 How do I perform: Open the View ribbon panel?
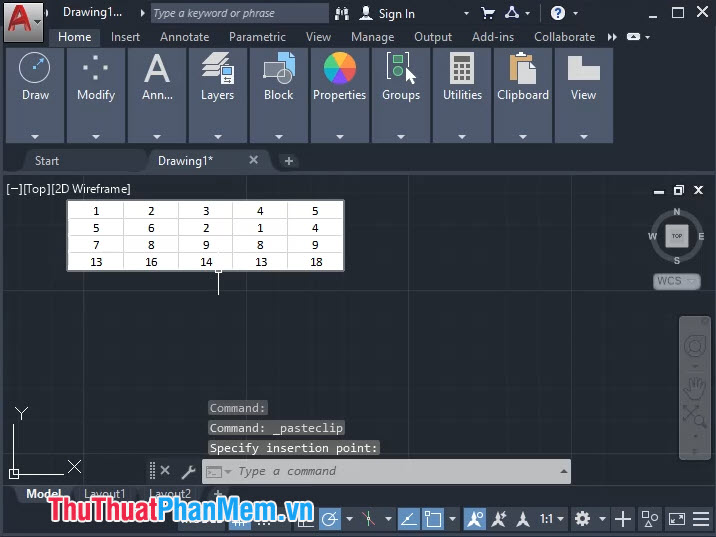tap(584, 95)
